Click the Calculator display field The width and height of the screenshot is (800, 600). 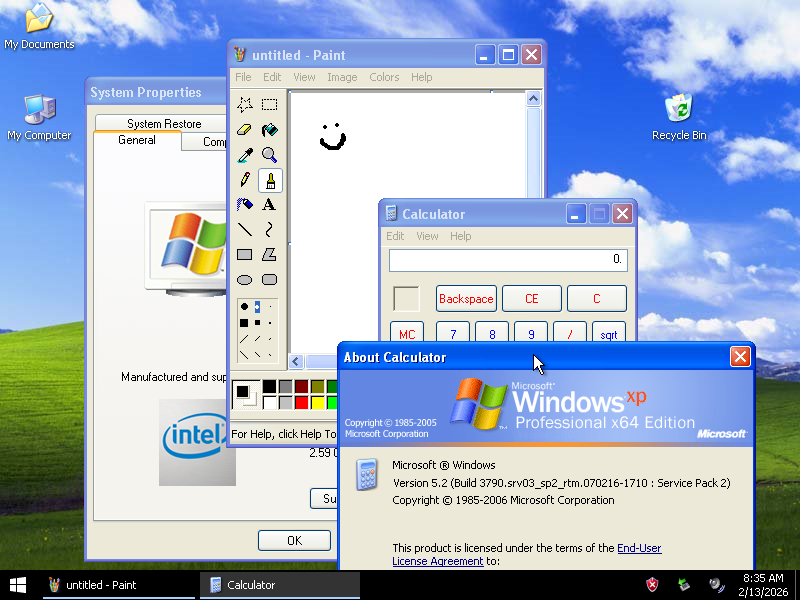pyautogui.click(x=508, y=260)
